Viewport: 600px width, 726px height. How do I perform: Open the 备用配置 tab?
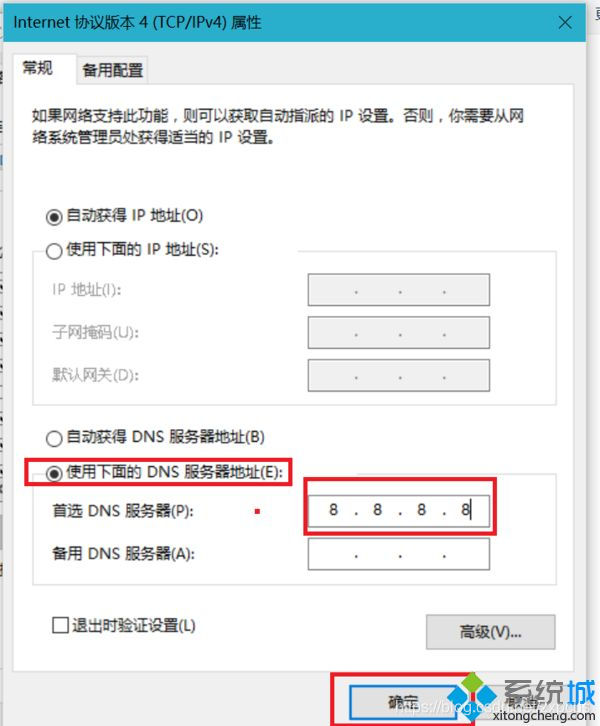pyautogui.click(x=112, y=70)
